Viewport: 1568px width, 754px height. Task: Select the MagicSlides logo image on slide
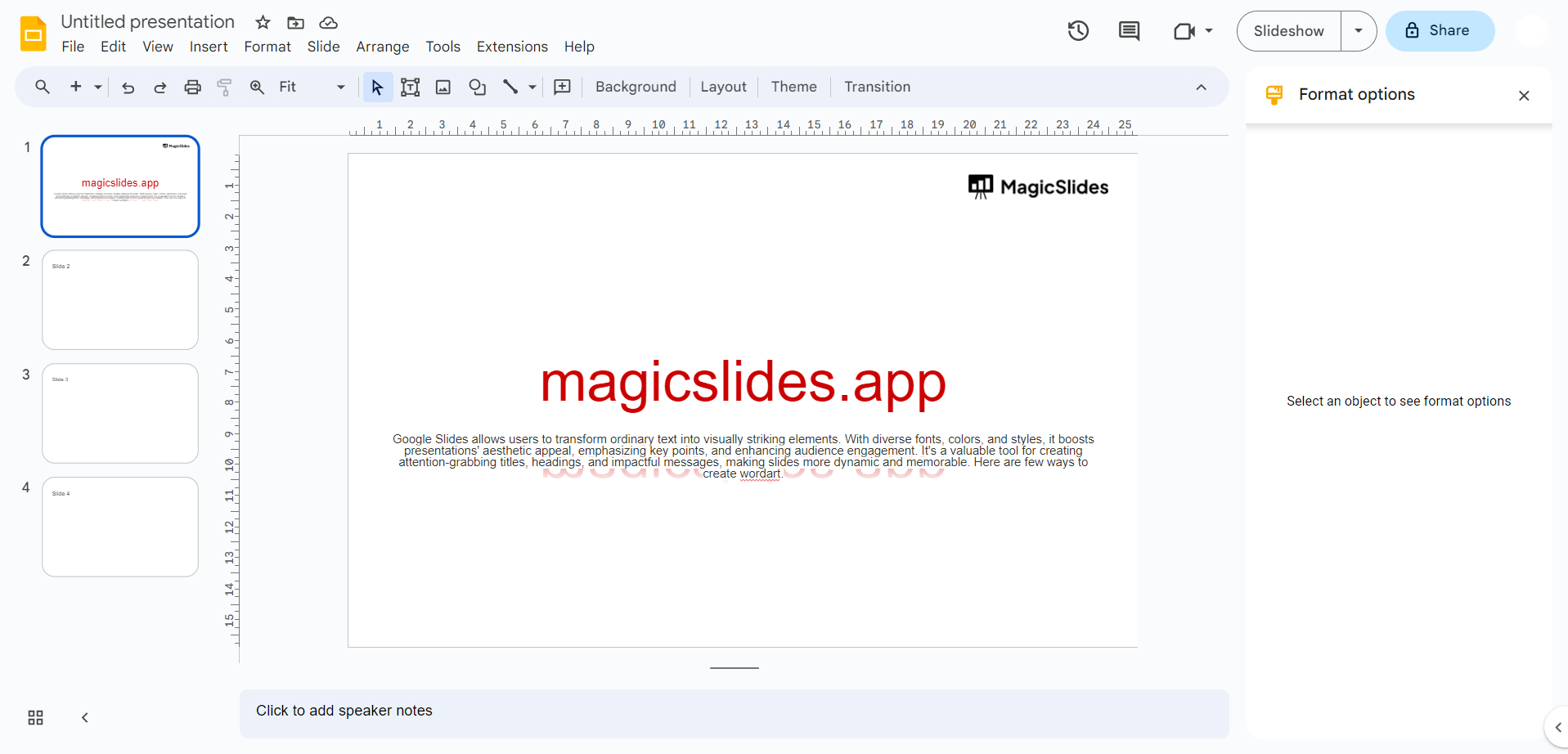point(1038,186)
